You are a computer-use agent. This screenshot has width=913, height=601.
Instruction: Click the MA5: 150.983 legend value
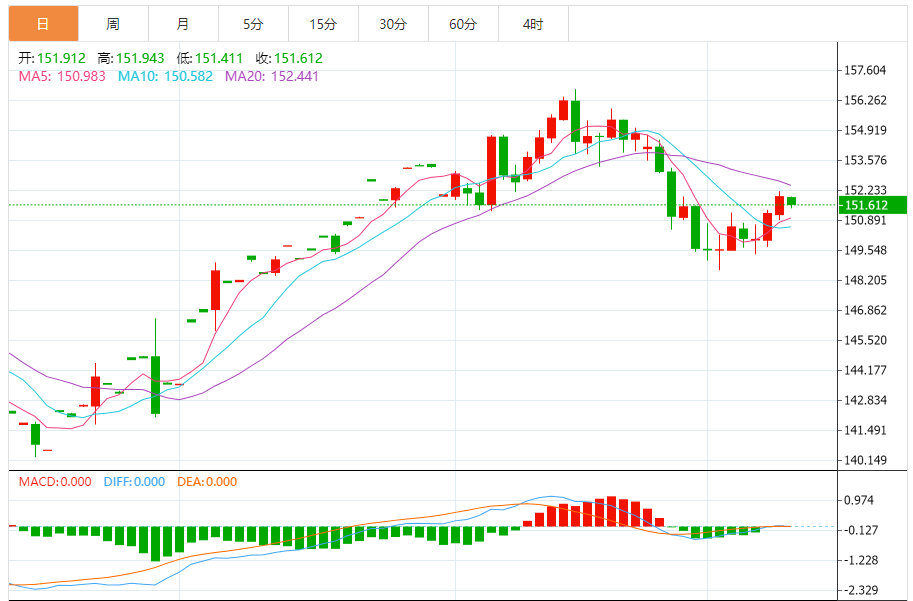tap(62, 76)
